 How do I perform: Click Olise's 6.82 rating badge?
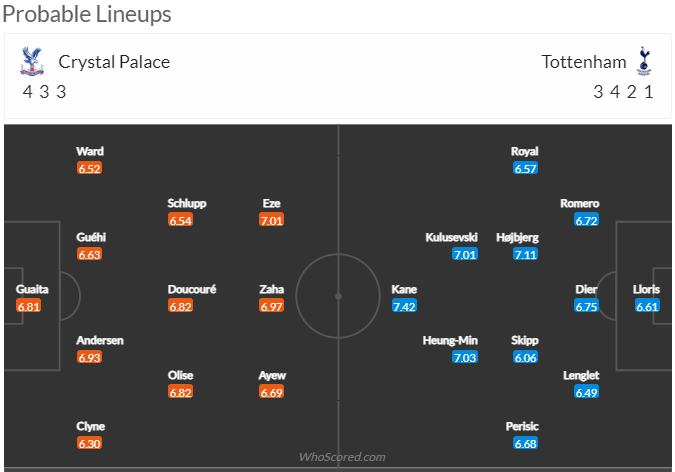(180, 392)
